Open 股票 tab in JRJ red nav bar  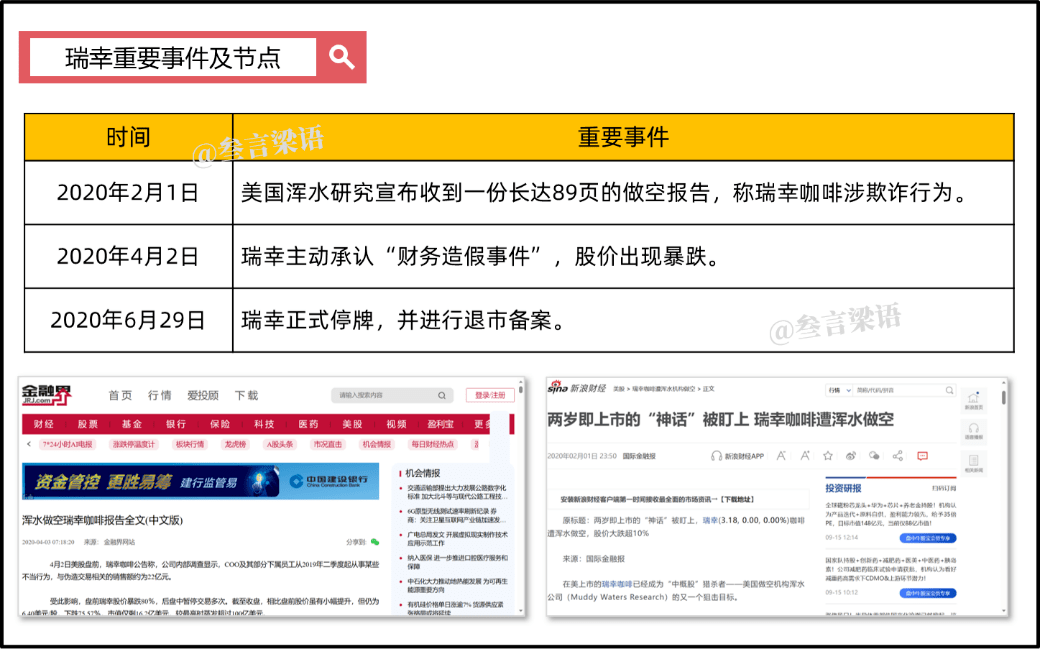point(88,424)
